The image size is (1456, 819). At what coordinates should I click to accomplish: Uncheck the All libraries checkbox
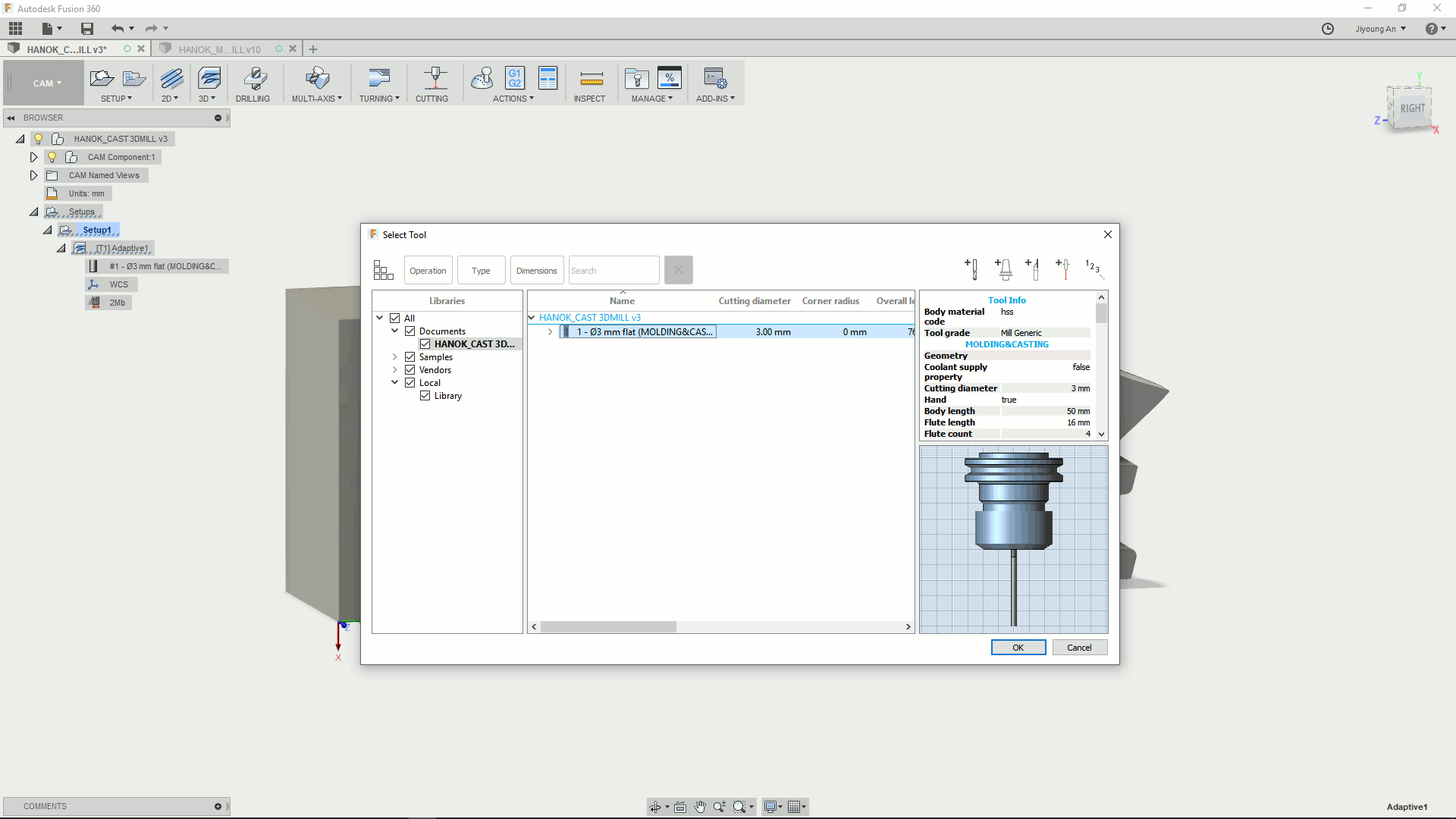[395, 318]
